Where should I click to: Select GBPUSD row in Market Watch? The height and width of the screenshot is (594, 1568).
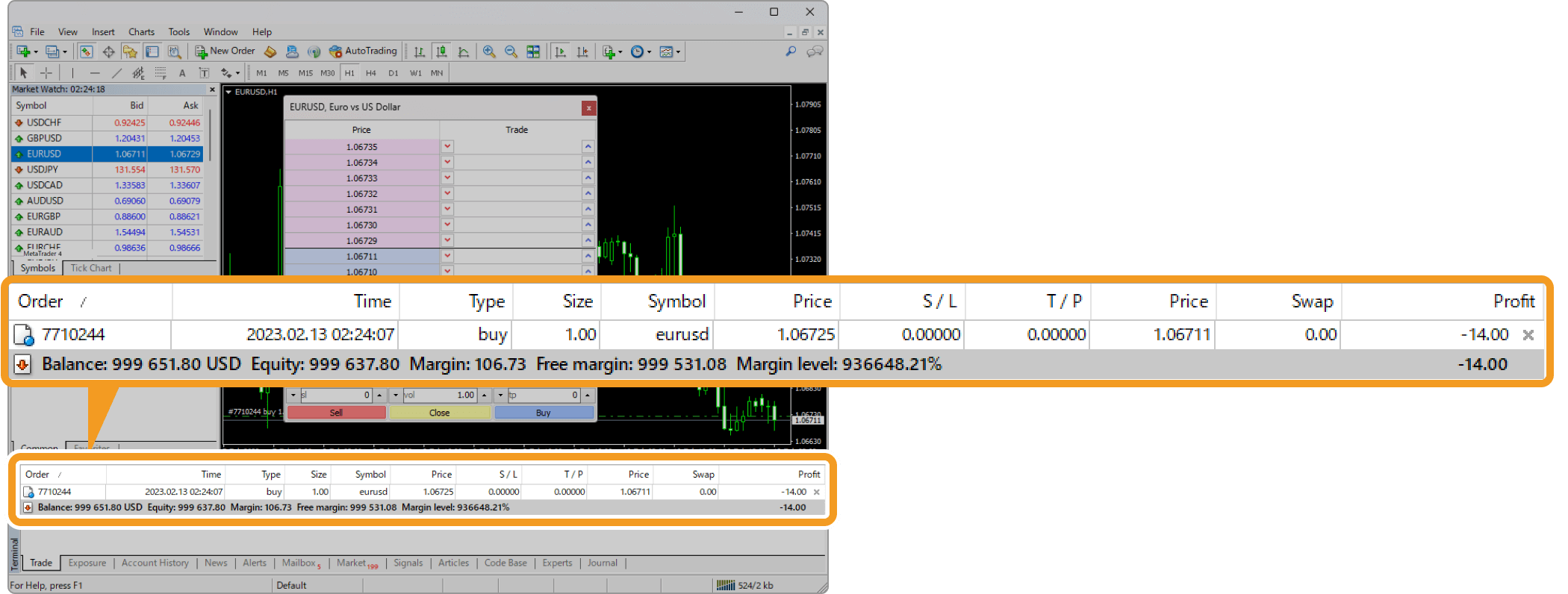coord(108,138)
